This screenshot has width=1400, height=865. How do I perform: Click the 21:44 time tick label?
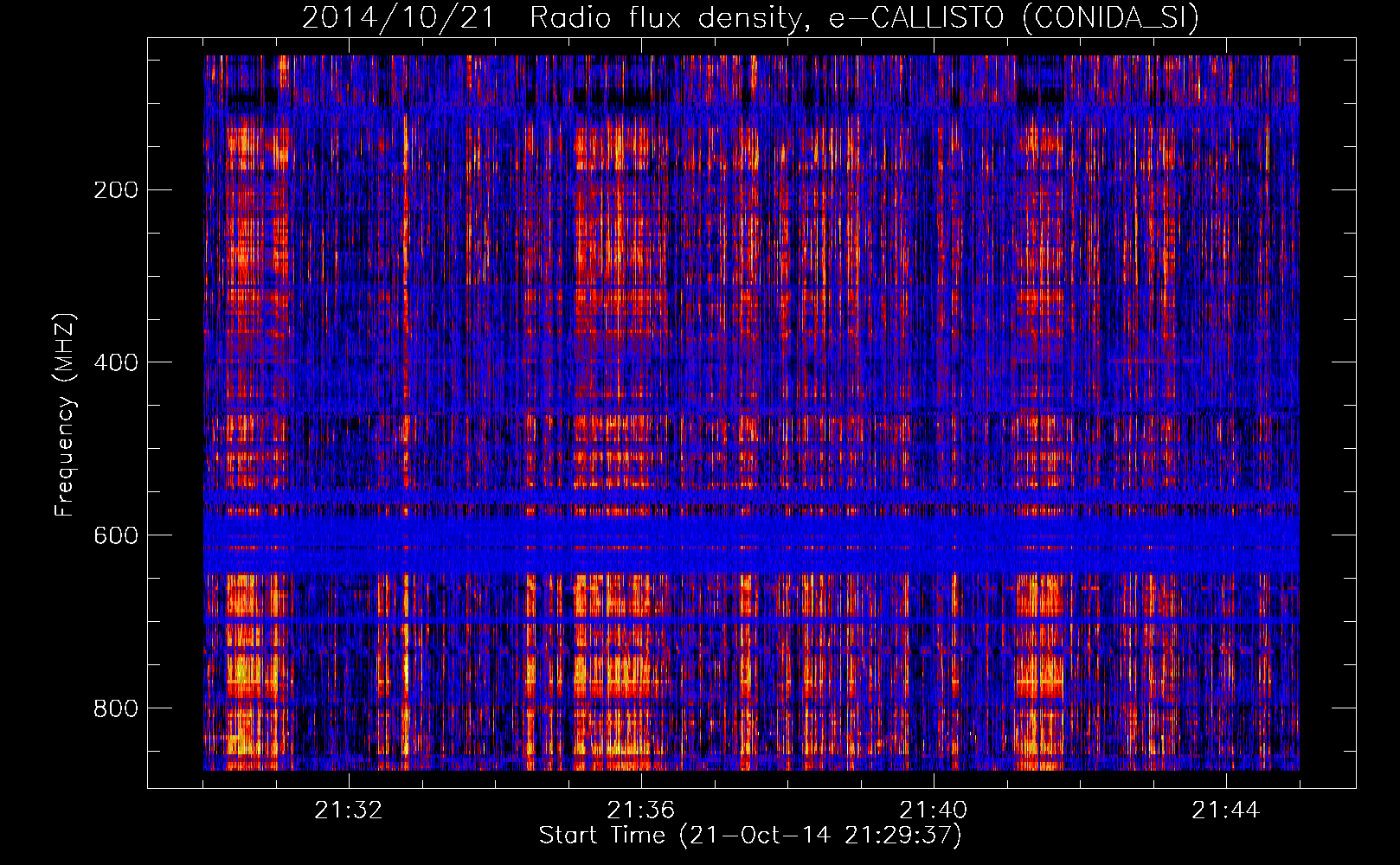click(1226, 811)
